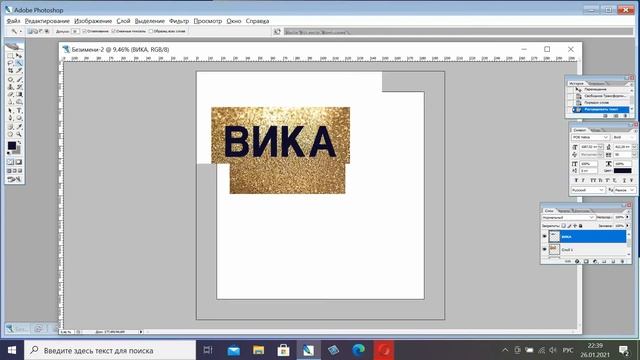Select the Healing Brush tool
The width and height of the screenshot is (640, 360).
(11, 80)
